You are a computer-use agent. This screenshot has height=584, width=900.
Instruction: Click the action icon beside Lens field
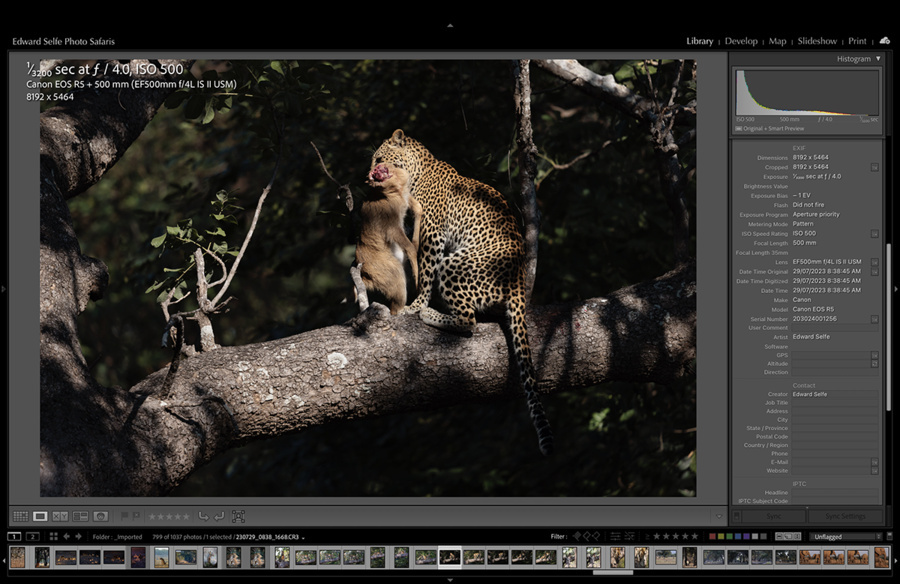point(874,262)
